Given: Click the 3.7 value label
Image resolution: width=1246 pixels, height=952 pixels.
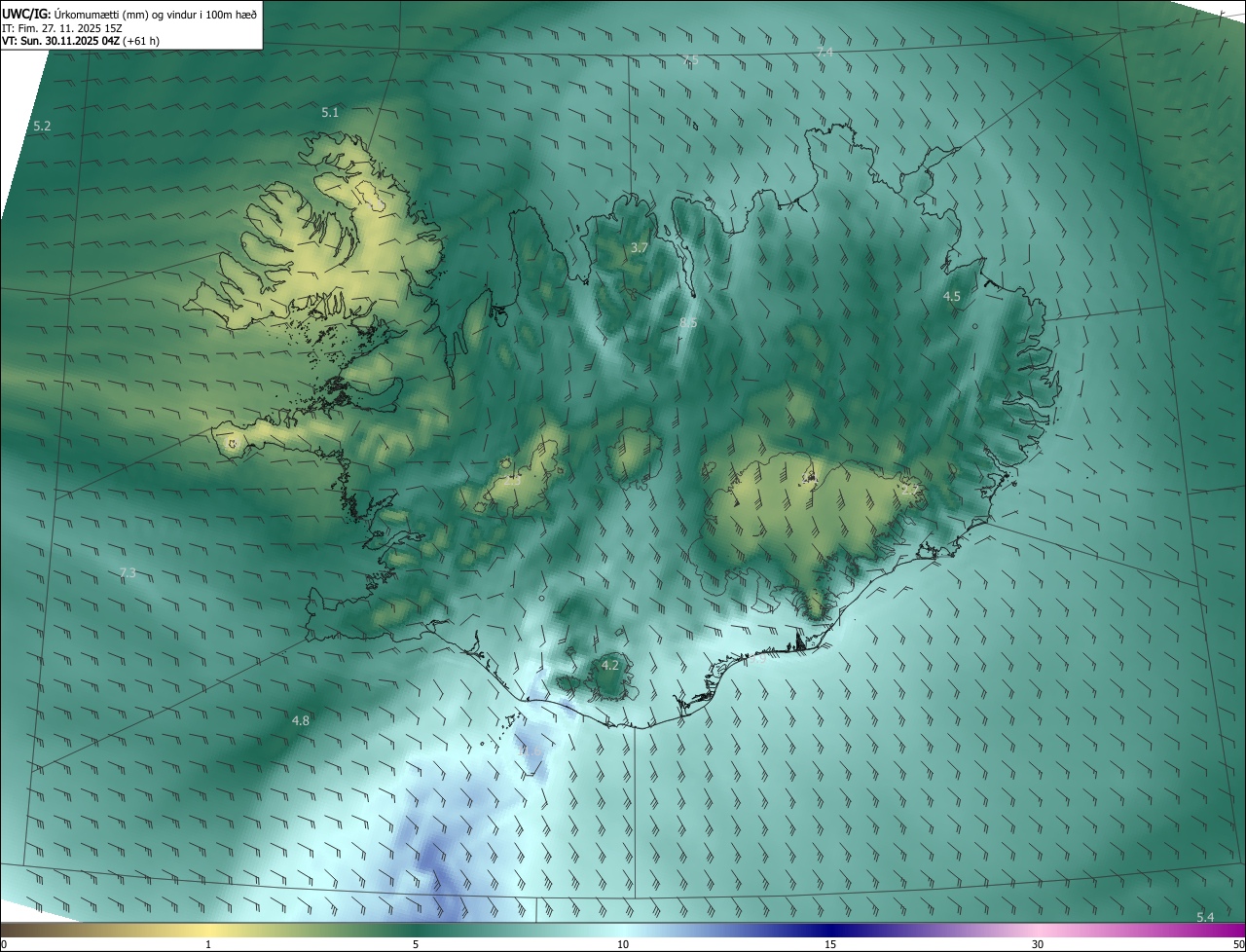Looking at the screenshot, I should pyautogui.click(x=639, y=248).
